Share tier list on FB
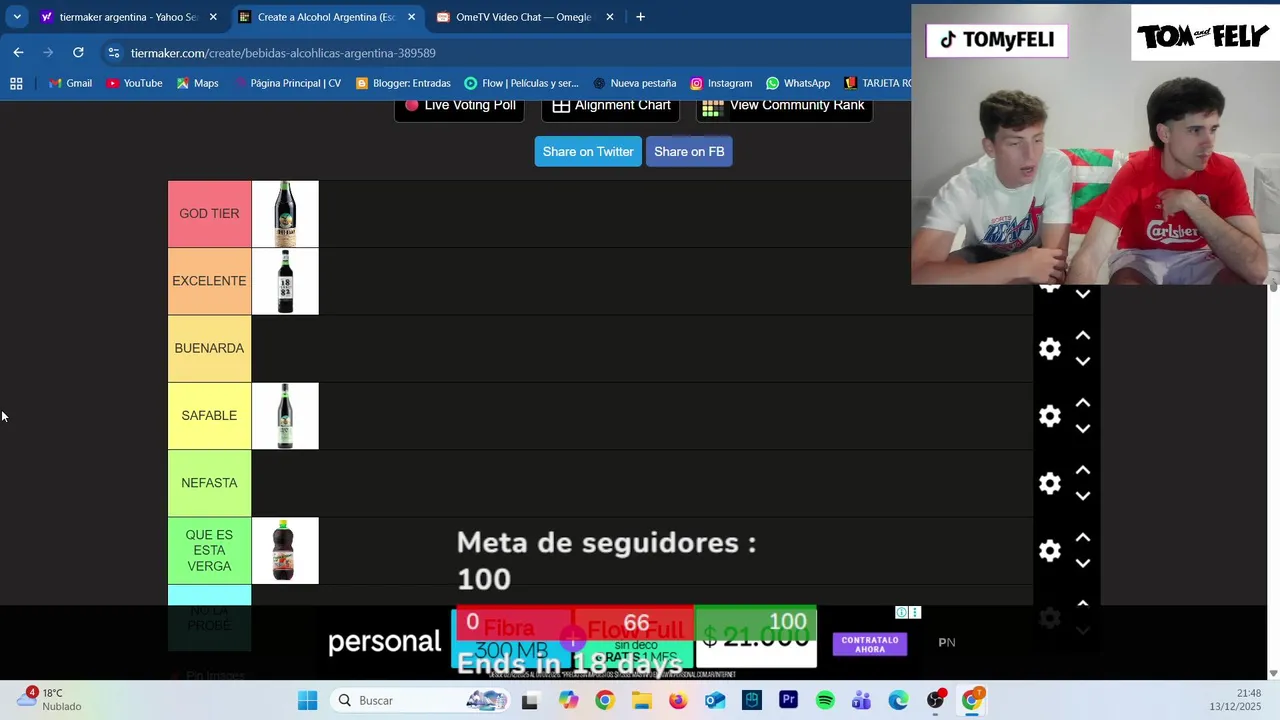 coord(689,152)
